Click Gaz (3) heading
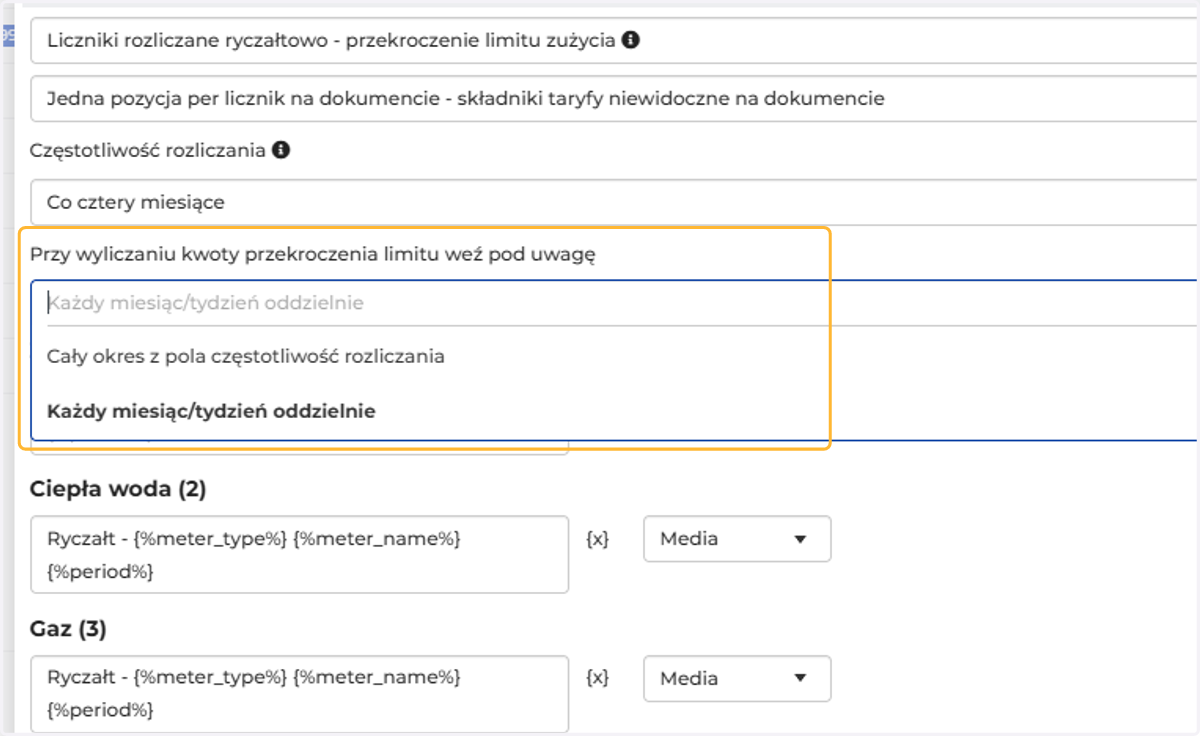Viewport: 1200px width, 736px height. click(68, 630)
